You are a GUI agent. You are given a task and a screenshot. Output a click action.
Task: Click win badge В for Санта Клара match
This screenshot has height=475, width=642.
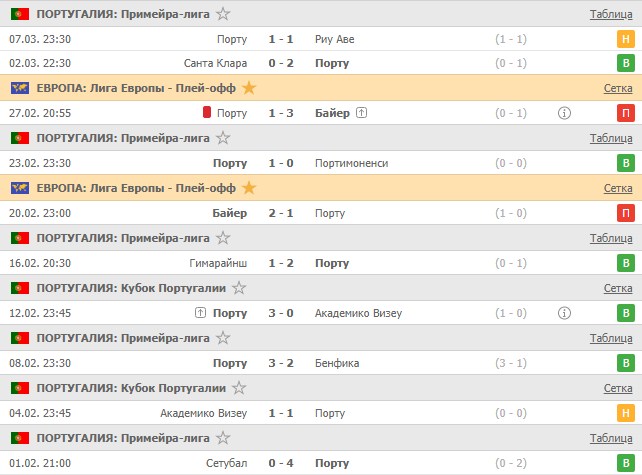pyautogui.click(x=626, y=63)
